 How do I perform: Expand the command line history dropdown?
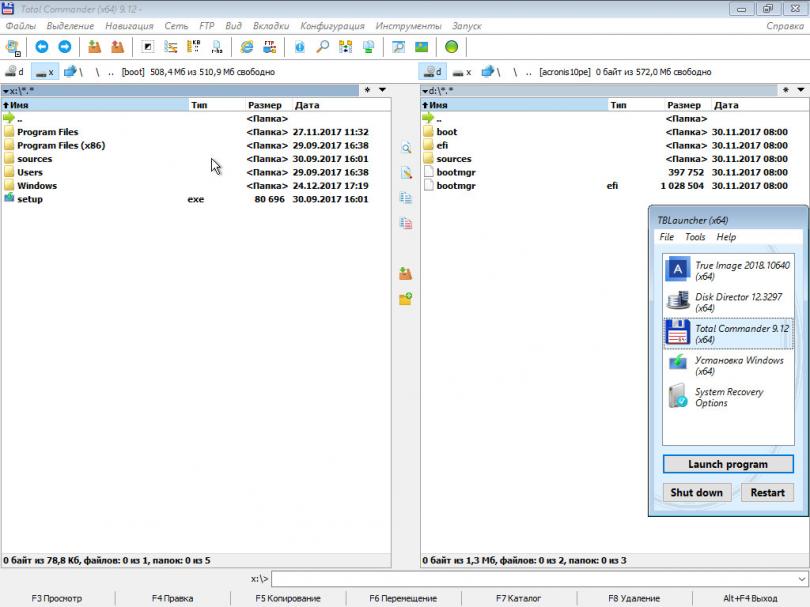[x=802, y=579]
